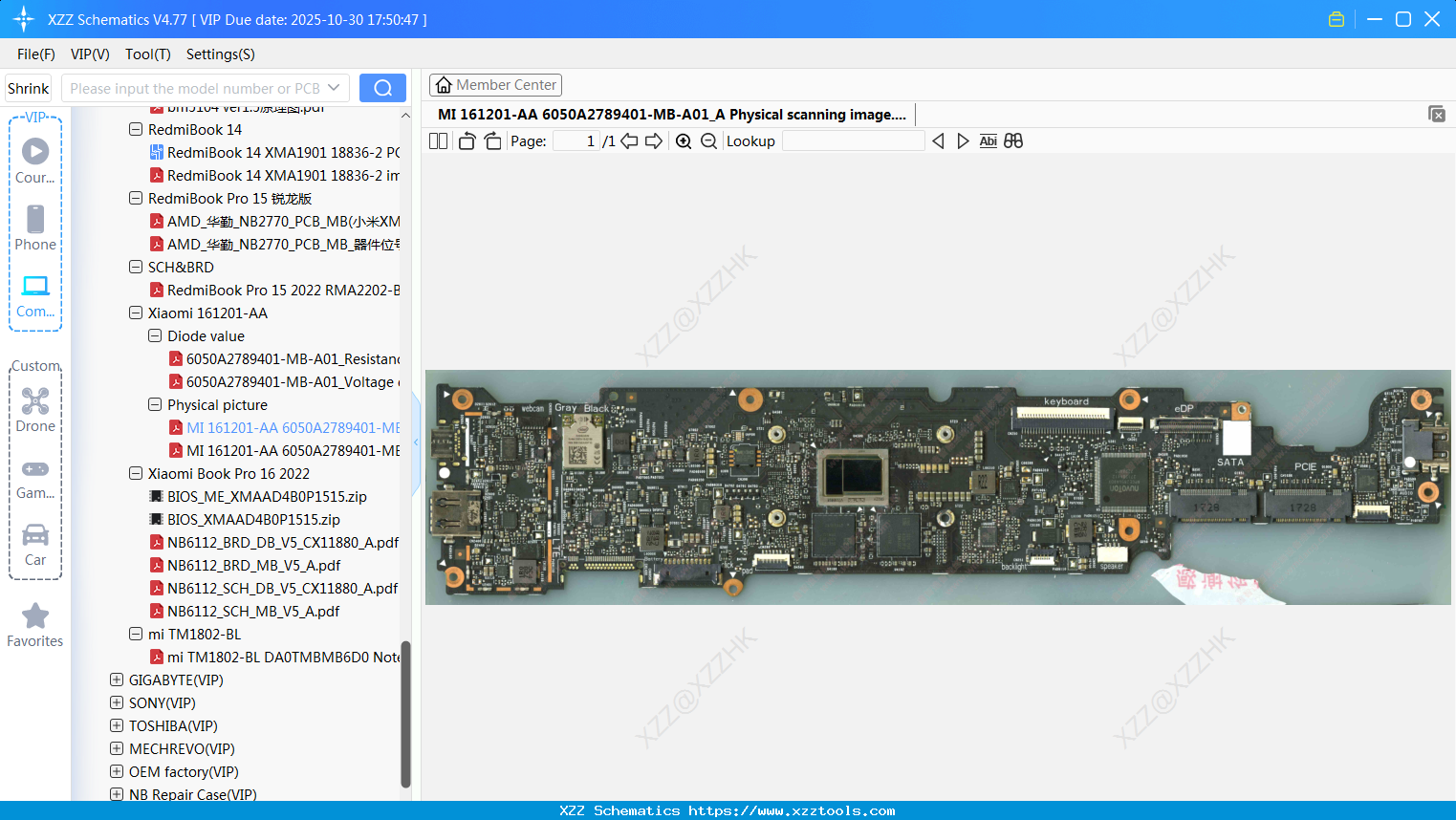Collapse the RedmiBook Pro 15 folder
Screen dimensions: 1456x820
[x=136, y=198]
